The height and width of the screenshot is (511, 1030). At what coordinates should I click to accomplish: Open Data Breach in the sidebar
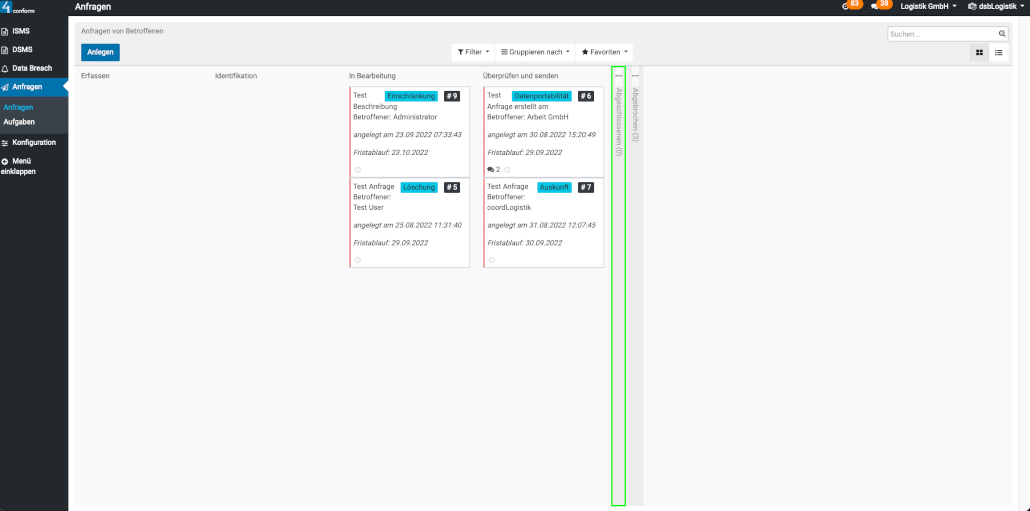pyautogui.click(x=32, y=68)
